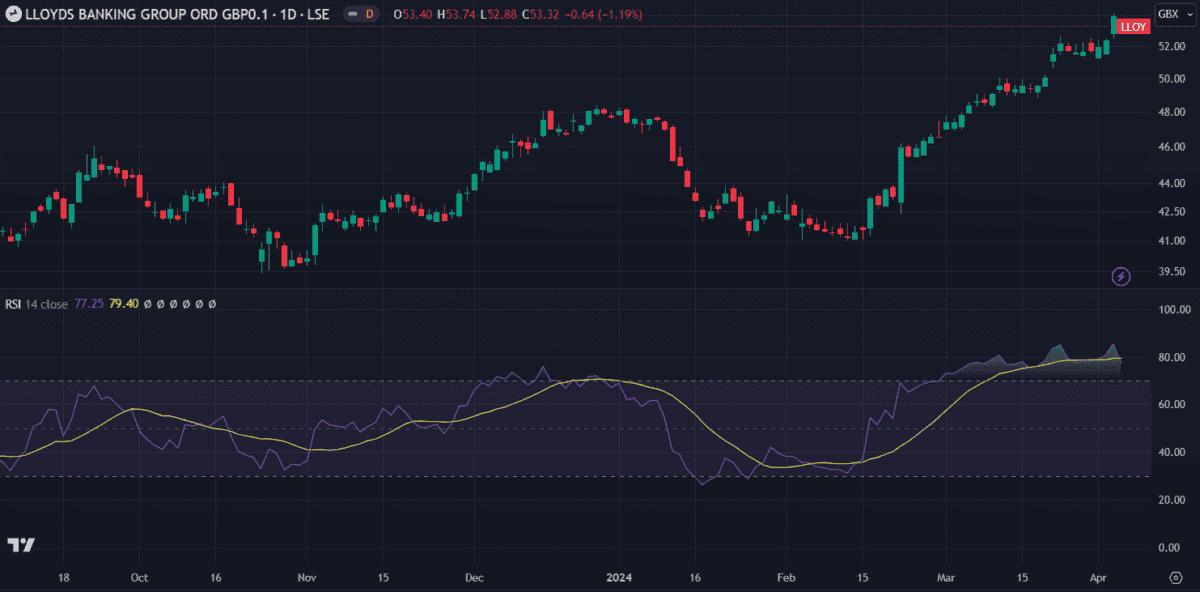
Task: Toggle the market status pill indicator
Action: click(x=351, y=14)
